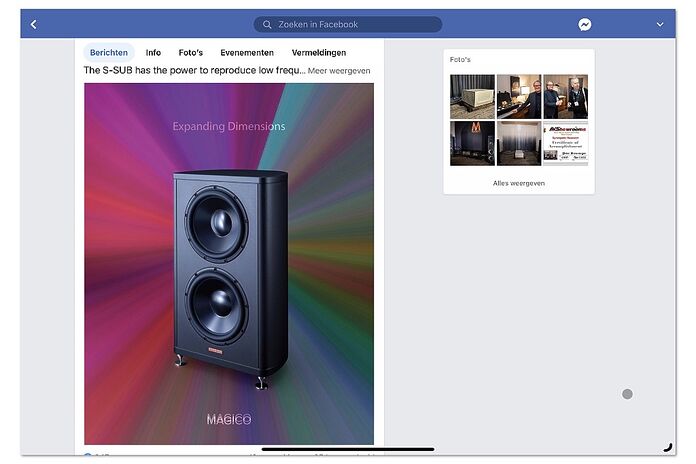Expand the account dropdown arrow

click(x=660, y=24)
